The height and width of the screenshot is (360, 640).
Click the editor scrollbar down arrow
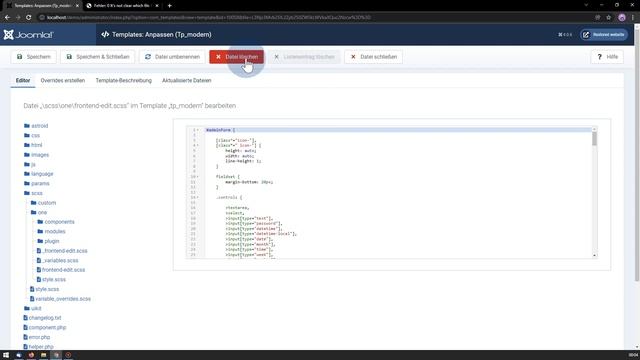pyautogui.click(x=594, y=256)
